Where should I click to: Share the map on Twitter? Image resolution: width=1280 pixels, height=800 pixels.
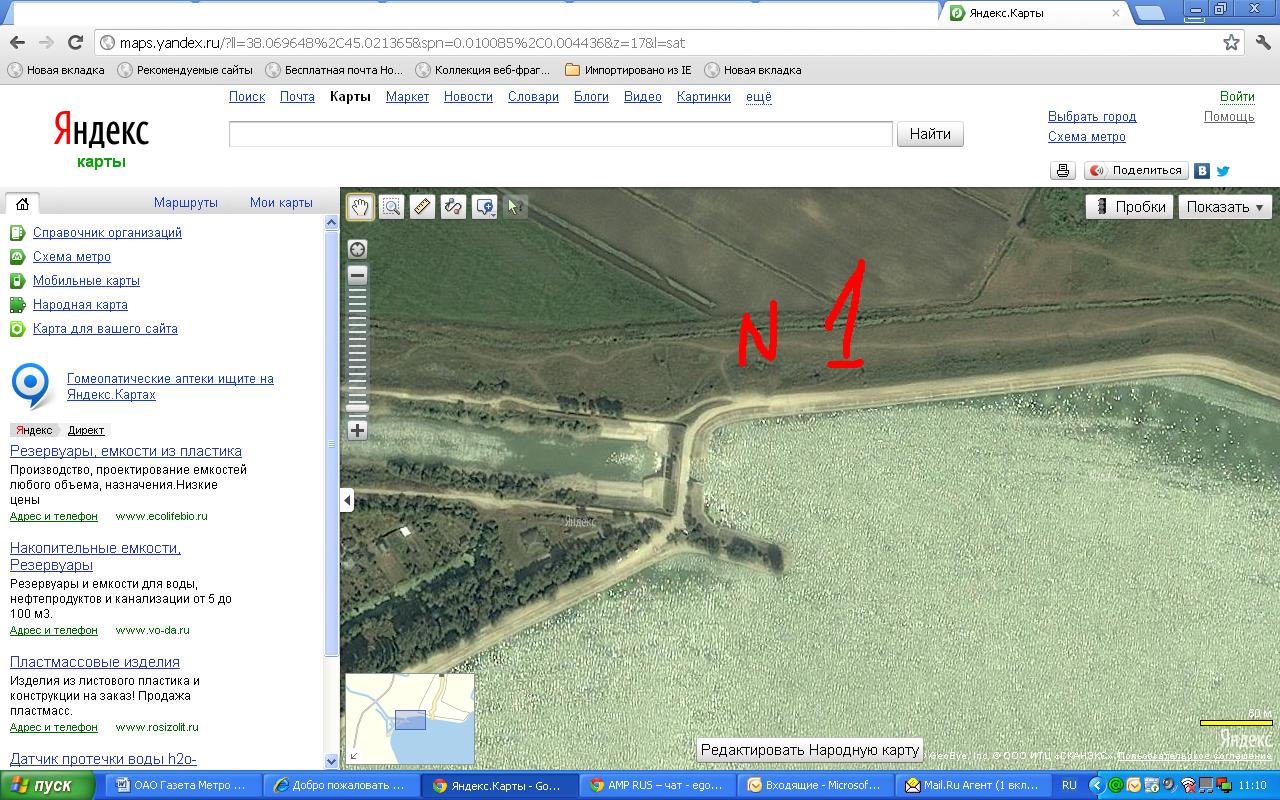click(1222, 171)
